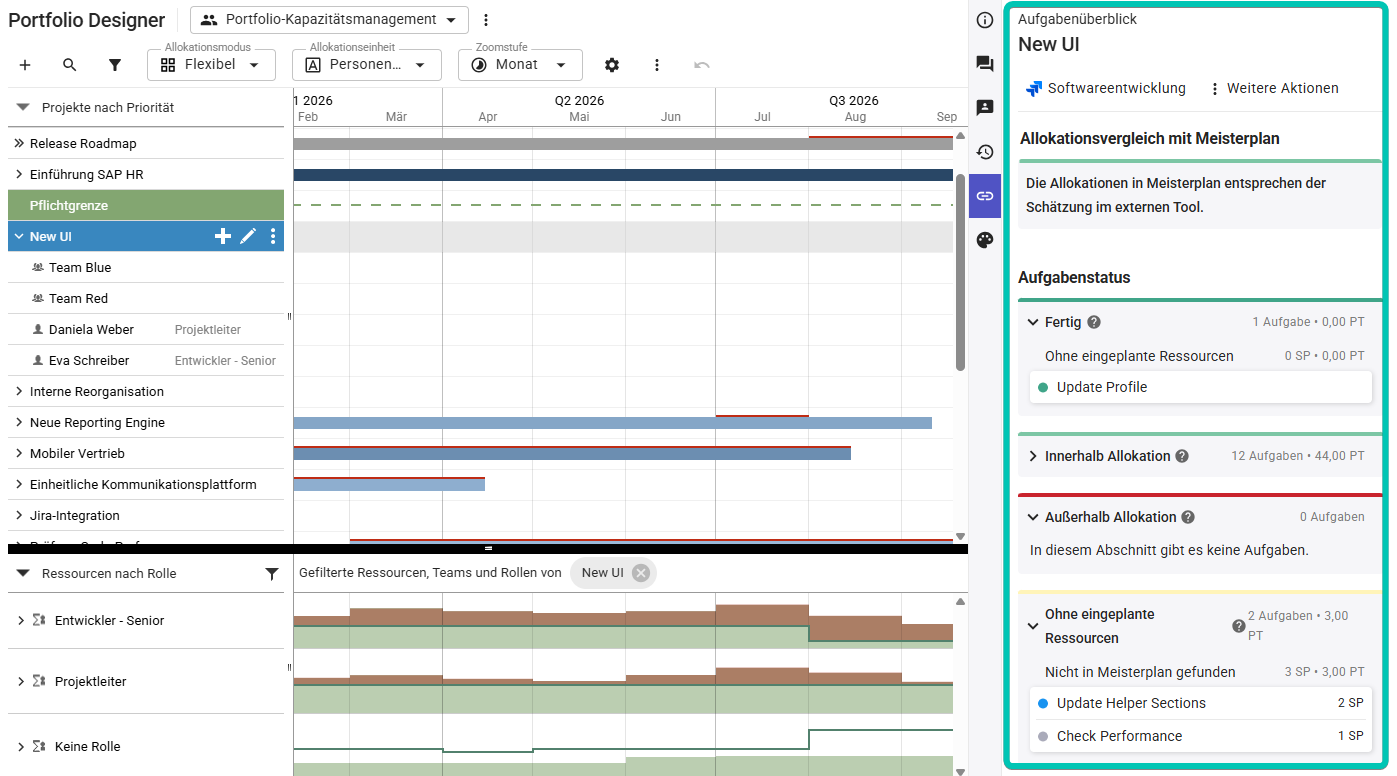Click the help icon beside Außerhalb Allokation
1397x776 pixels.
(x=1188, y=517)
